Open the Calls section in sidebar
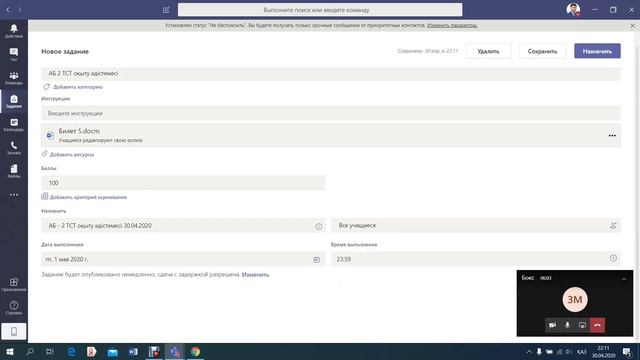The width and height of the screenshot is (640, 360). pos(13,148)
